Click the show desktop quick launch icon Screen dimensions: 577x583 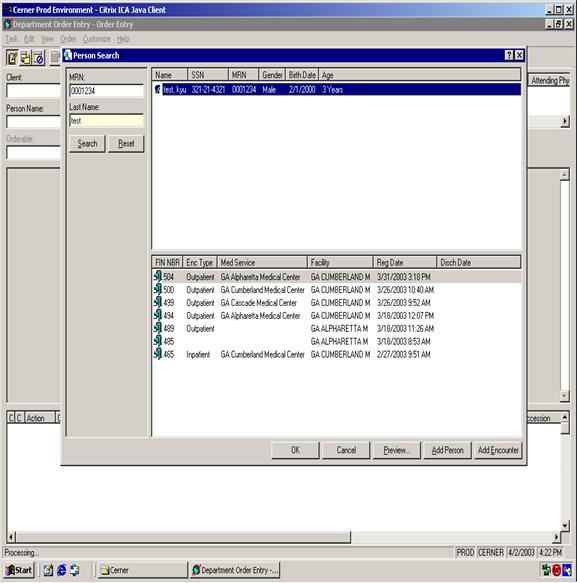(48, 570)
